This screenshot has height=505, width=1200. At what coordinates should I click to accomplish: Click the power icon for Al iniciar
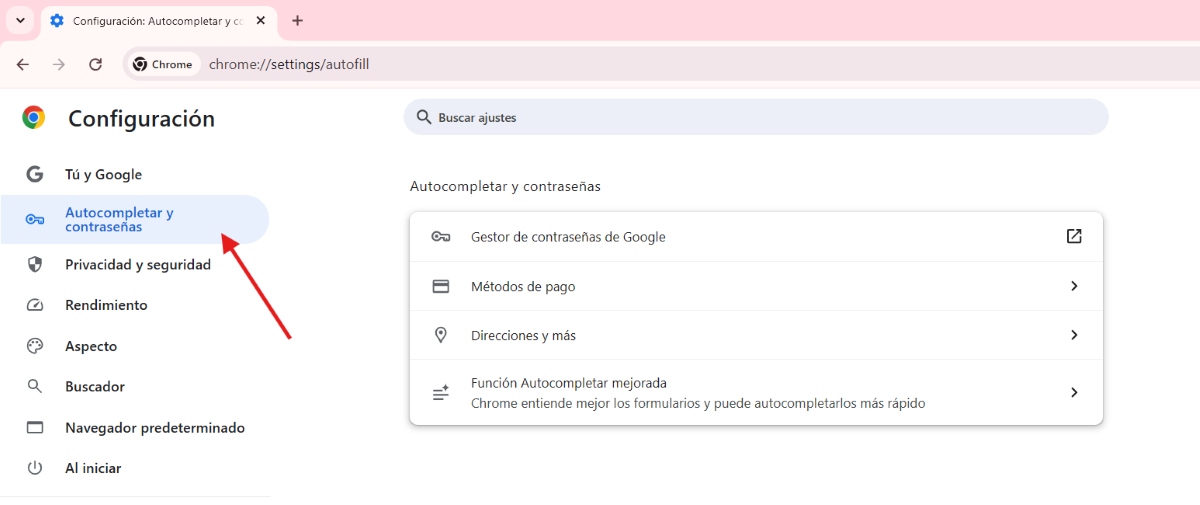pos(35,468)
